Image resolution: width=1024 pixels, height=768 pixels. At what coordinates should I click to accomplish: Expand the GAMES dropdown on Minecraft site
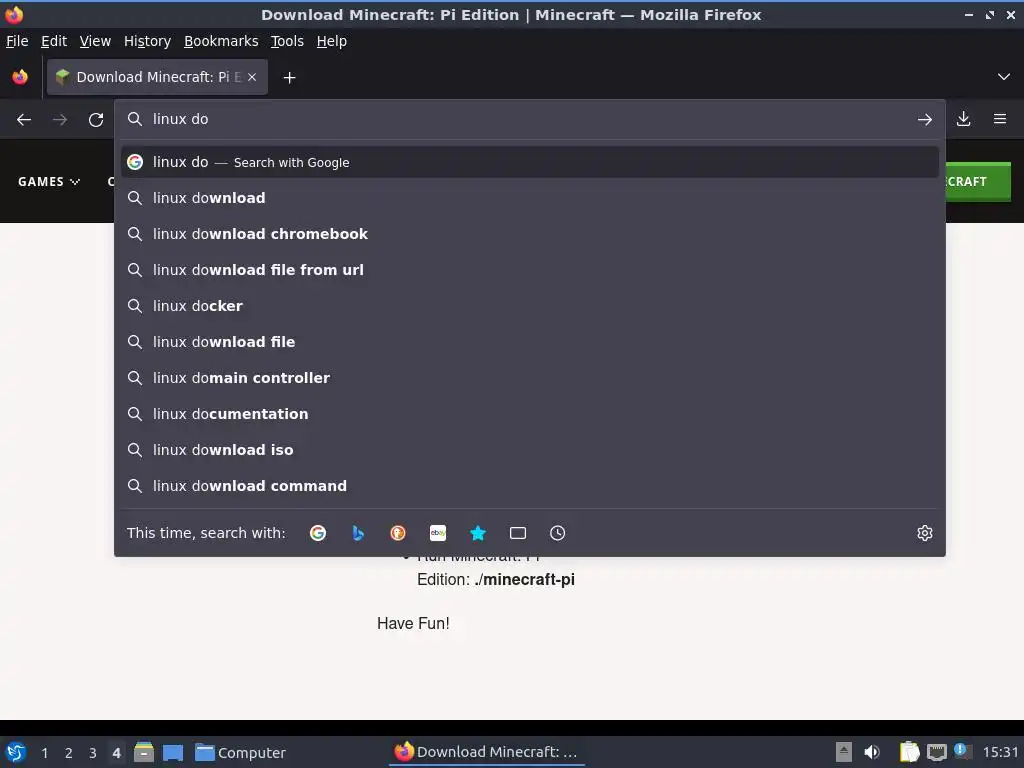49,182
